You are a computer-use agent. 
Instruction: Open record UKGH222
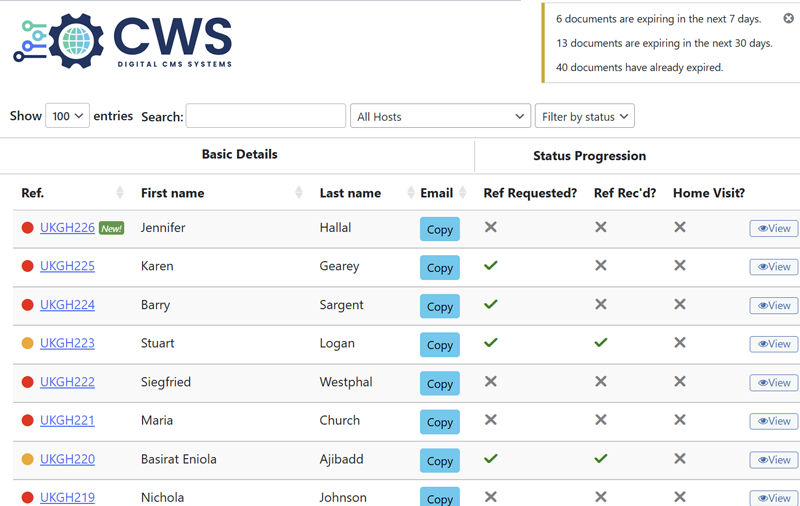pos(67,382)
